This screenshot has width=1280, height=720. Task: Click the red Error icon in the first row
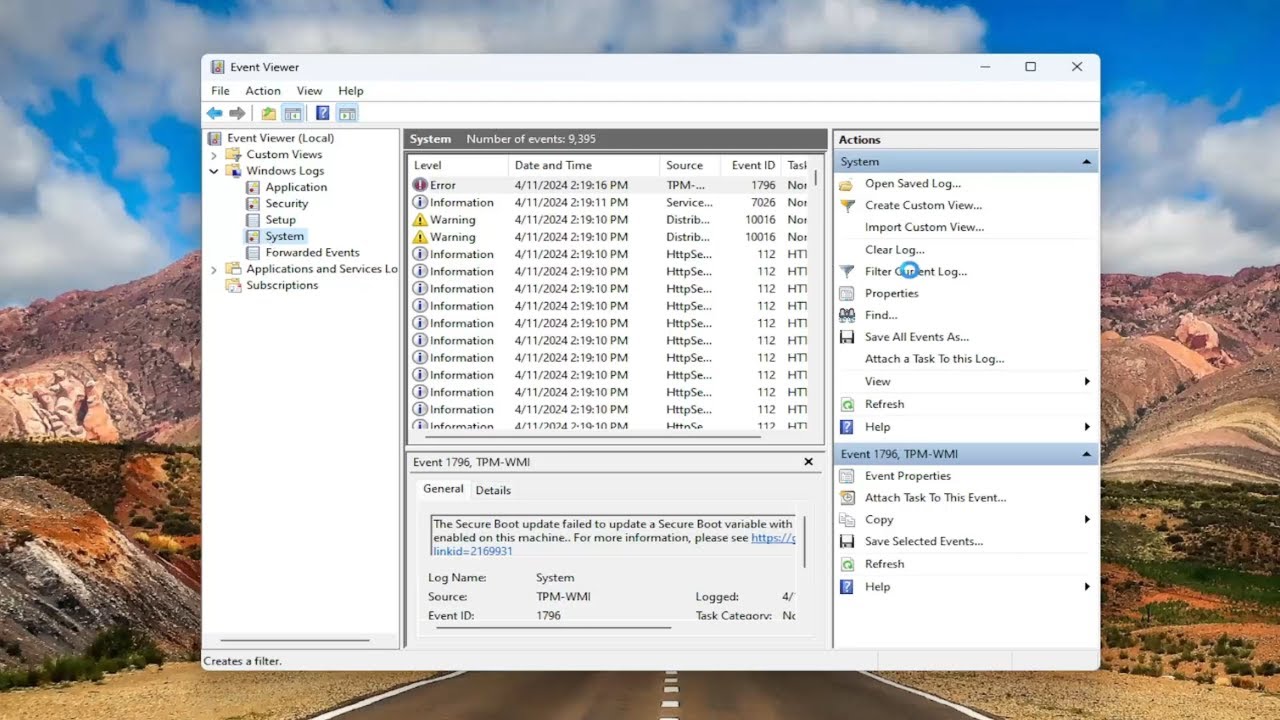pyautogui.click(x=420, y=185)
